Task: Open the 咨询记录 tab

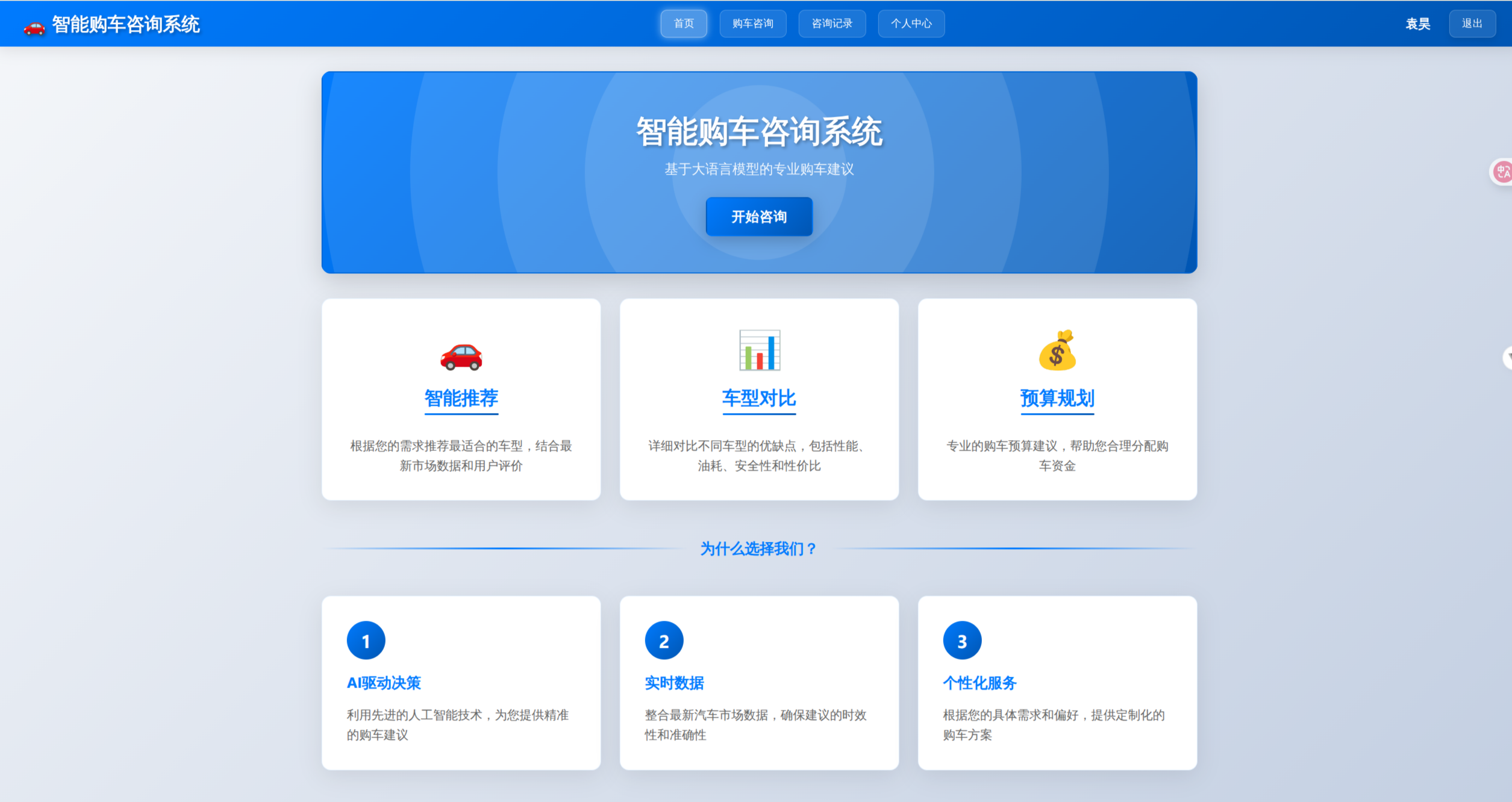Action: pos(832,23)
